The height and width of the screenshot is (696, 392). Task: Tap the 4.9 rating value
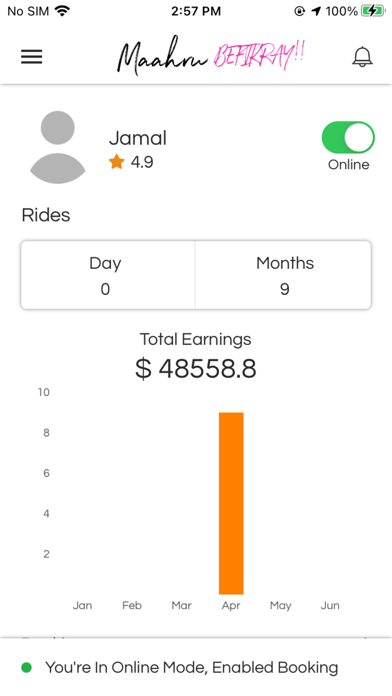[142, 162]
